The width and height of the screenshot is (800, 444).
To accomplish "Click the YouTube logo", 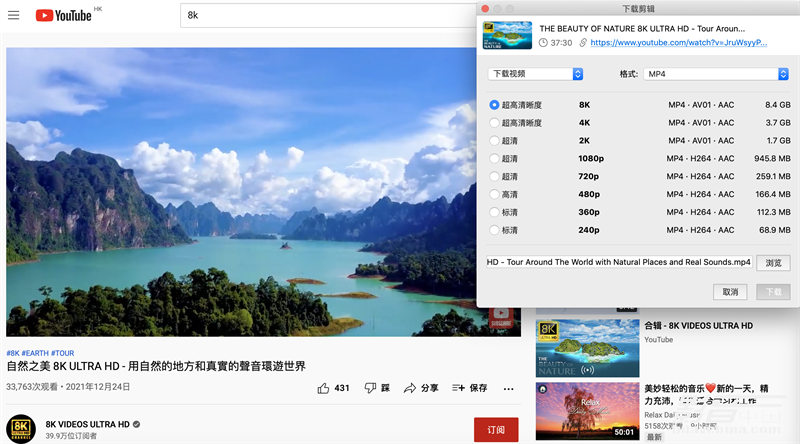I will [x=64, y=15].
